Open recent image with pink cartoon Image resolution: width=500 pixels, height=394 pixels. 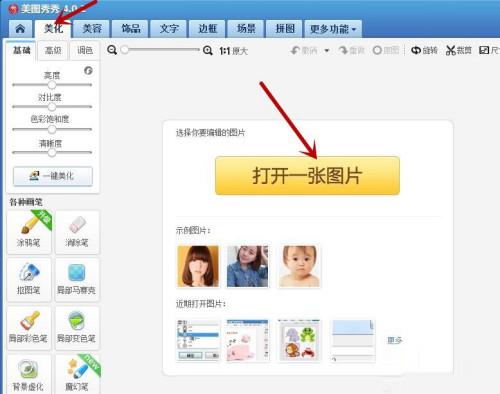[247, 340]
